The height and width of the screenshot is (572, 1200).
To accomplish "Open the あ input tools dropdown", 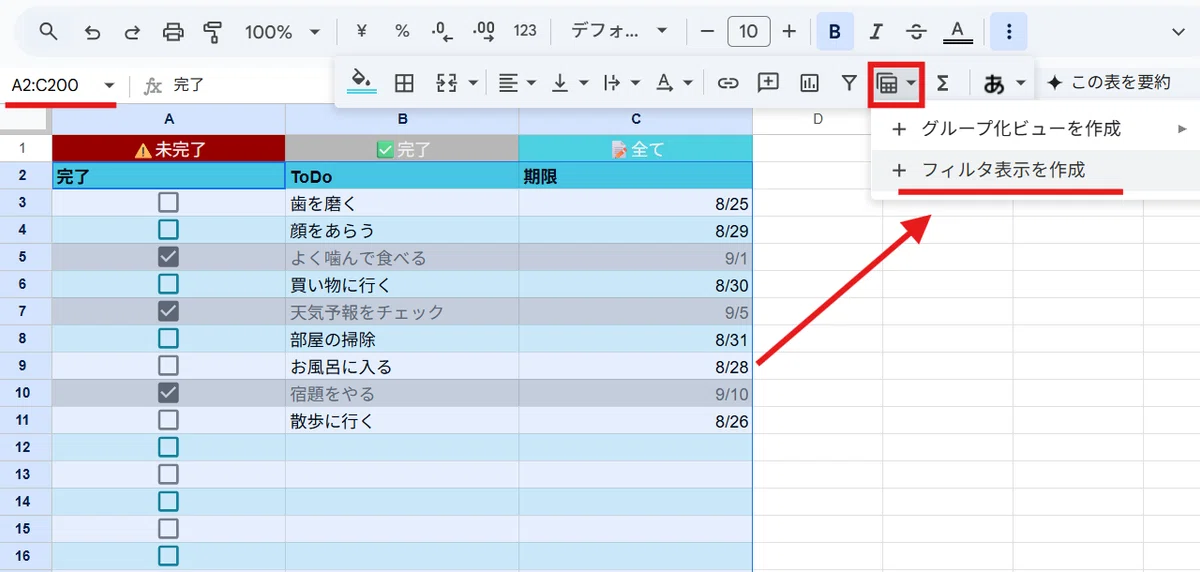I will [1004, 83].
